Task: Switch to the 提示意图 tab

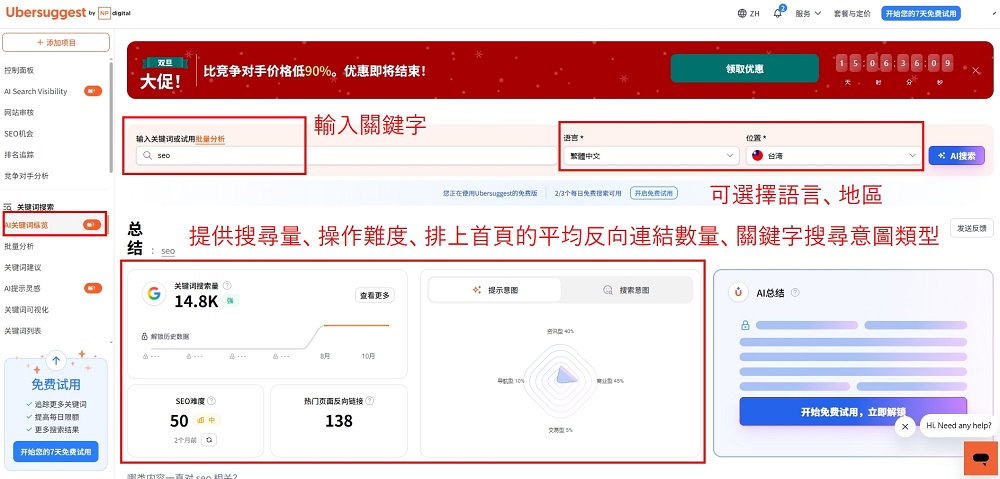Action: pyautogui.click(x=495, y=290)
